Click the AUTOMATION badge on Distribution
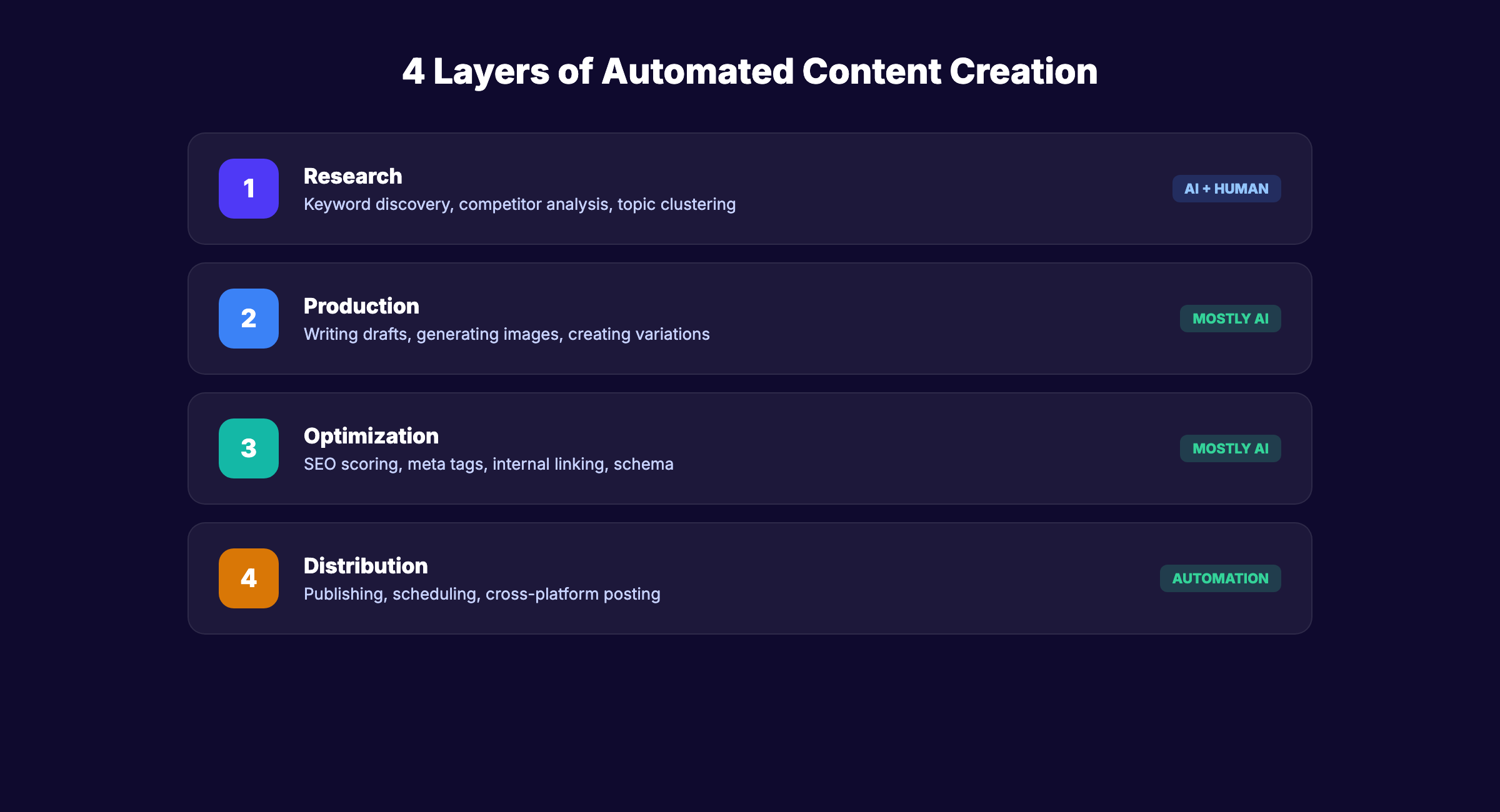Image resolution: width=1500 pixels, height=812 pixels. (1220, 578)
